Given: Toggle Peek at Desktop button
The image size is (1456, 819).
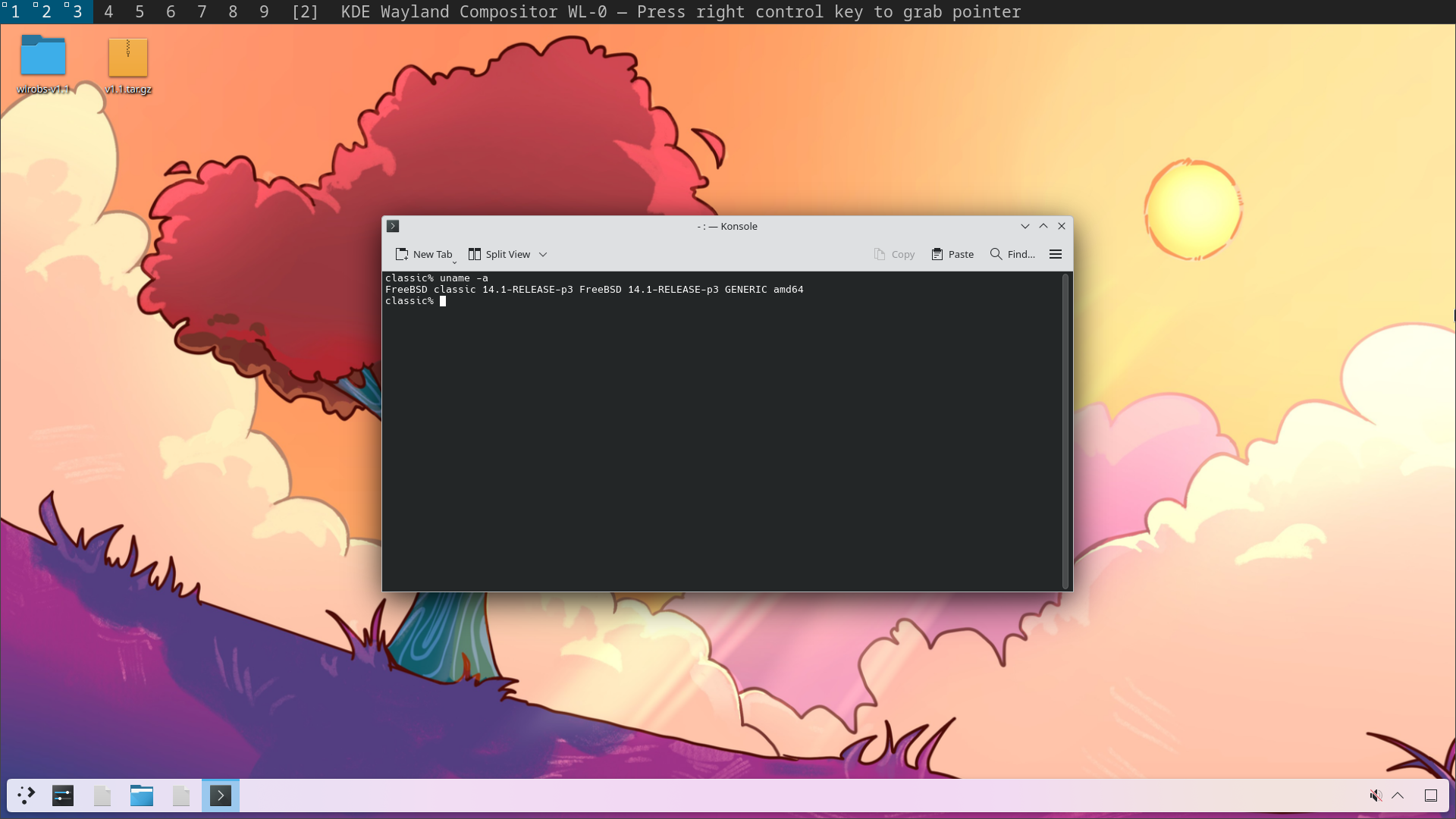Looking at the screenshot, I should [1430, 795].
